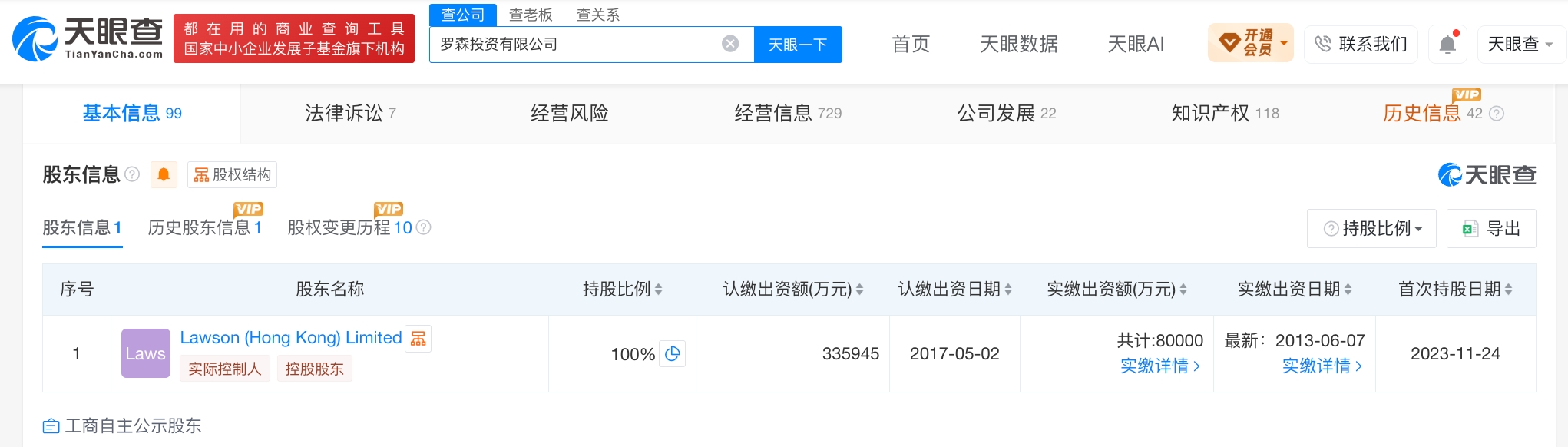Export the shareholder table with 导出

tap(1491, 228)
